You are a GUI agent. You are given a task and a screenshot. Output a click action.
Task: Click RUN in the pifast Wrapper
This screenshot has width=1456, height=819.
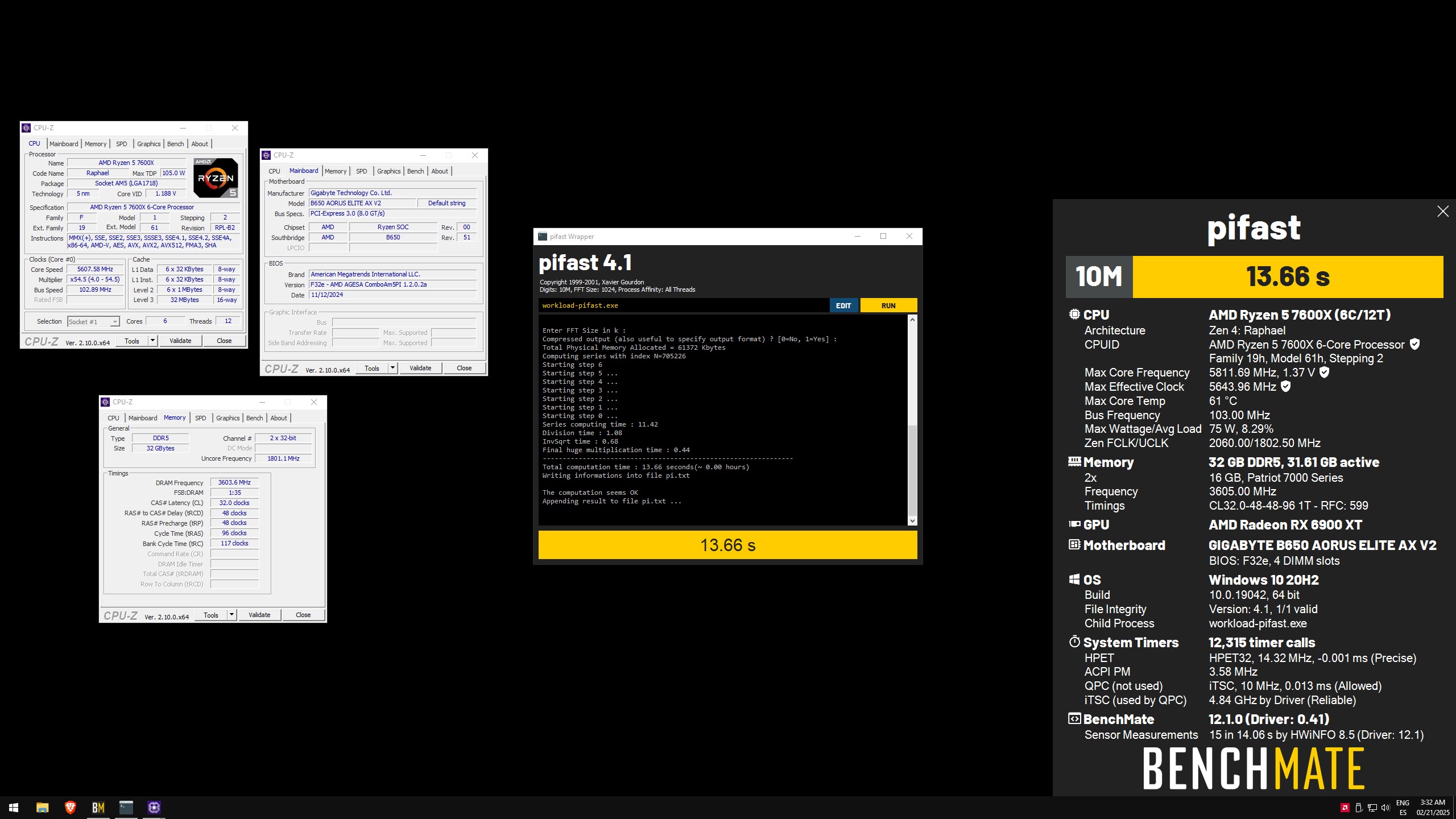pos(888,305)
